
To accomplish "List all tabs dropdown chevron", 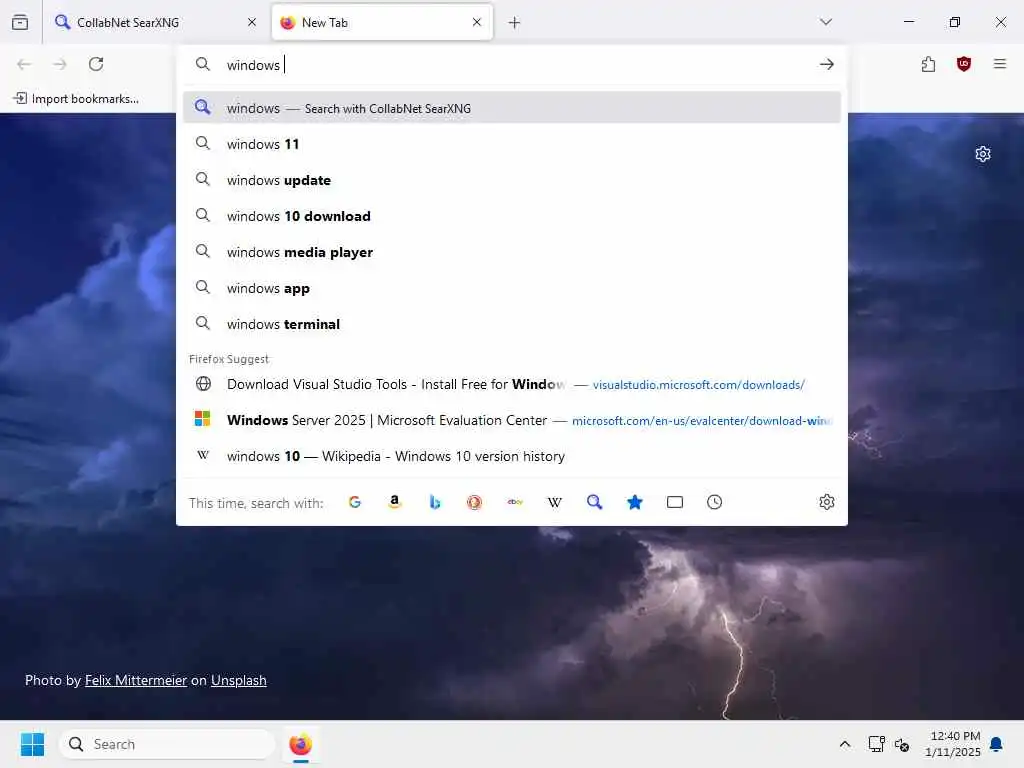I will [x=826, y=22].
